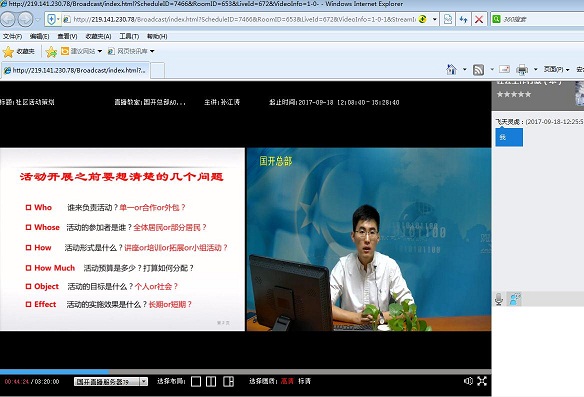Image resolution: width=584 pixels, height=397 pixels.
Task: Click the user icon beside the microphone
Action: tap(515, 299)
